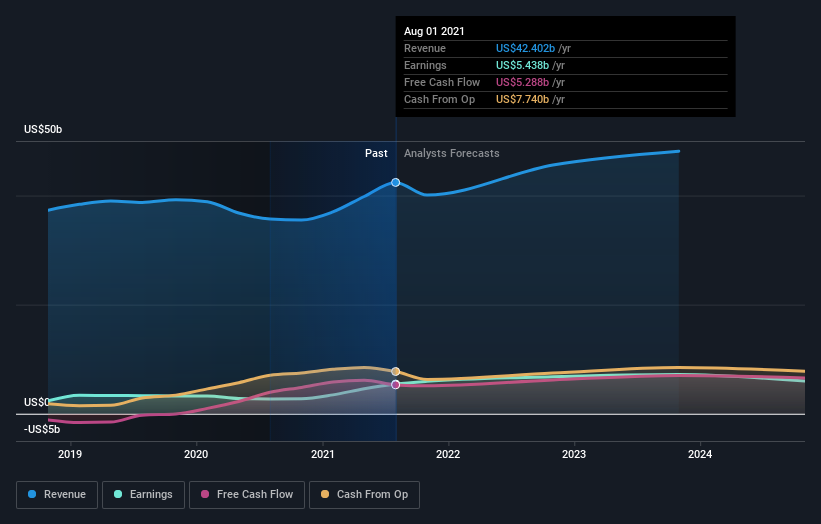Click the orange Cash From Op legend dot
Image resolution: width=821 pixels, height=524 pixels.
[x=325, y=494]
